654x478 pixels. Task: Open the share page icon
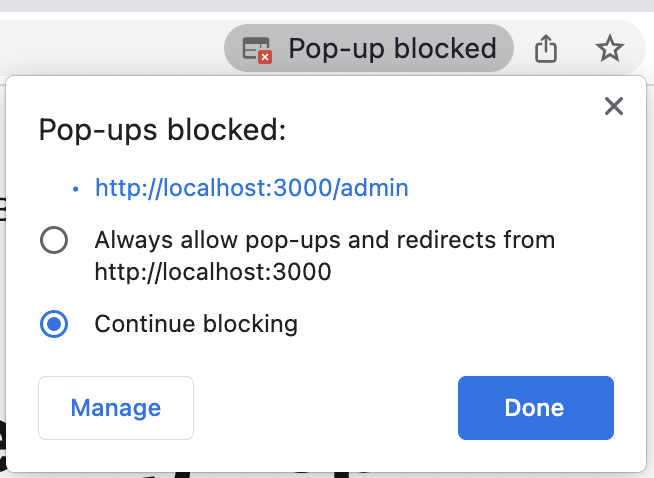[x=546, y=49]
